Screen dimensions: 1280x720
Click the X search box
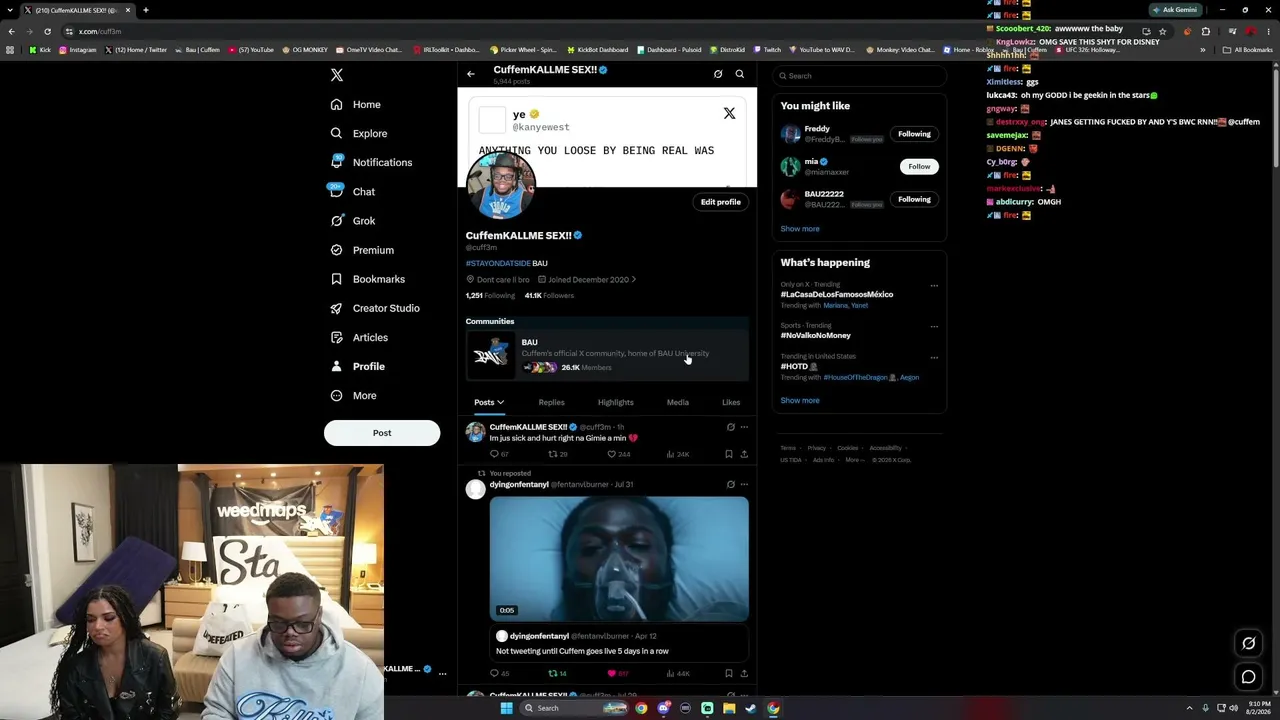point(859,76)
